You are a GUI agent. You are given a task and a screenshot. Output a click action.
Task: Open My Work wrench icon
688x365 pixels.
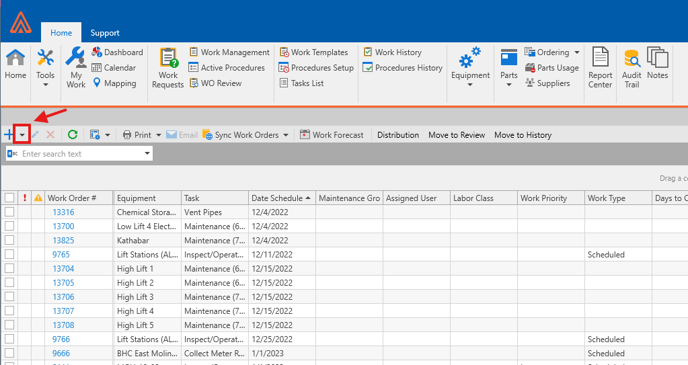[x=75, y=58]
